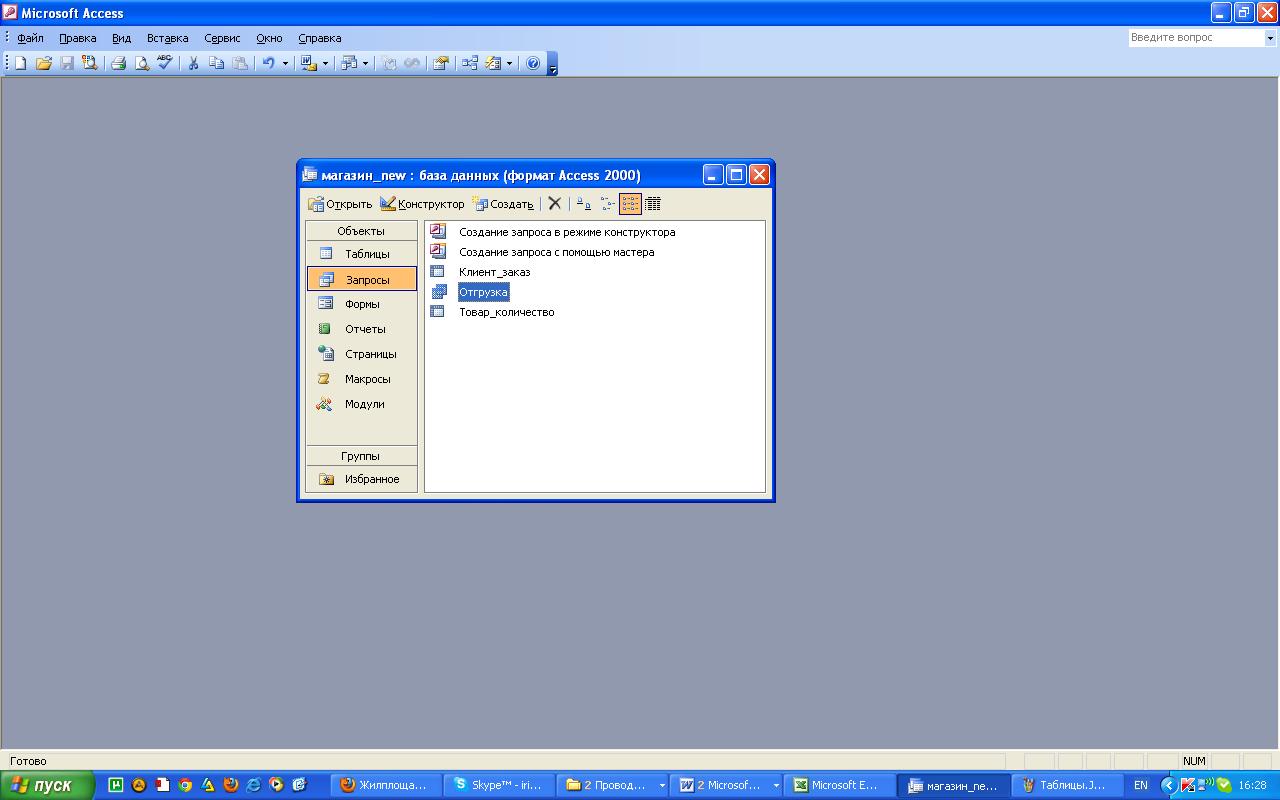
Task: Click the 'Введите вопрос' help box
Action: coord(1196,38)
